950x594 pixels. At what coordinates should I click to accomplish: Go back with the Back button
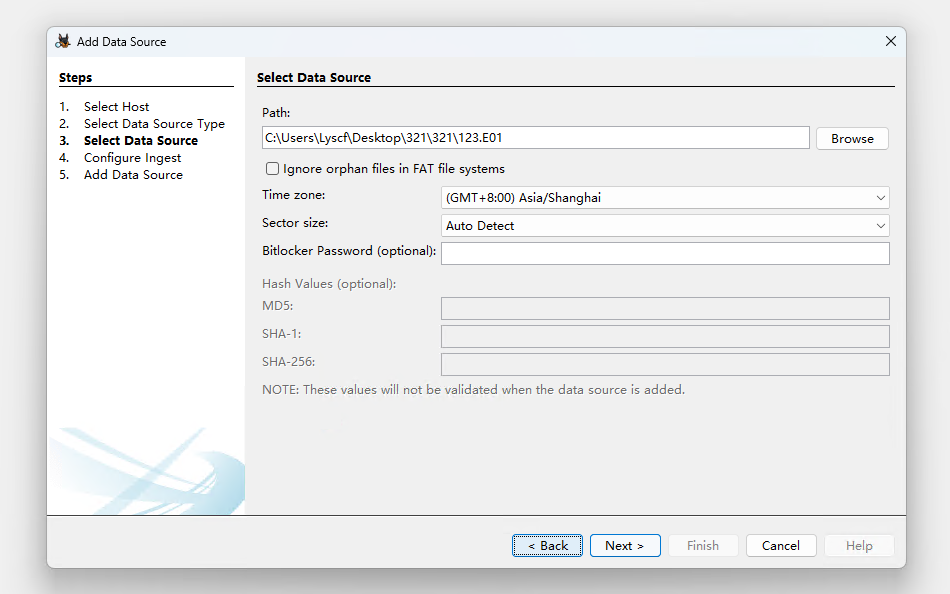[547, 546]
